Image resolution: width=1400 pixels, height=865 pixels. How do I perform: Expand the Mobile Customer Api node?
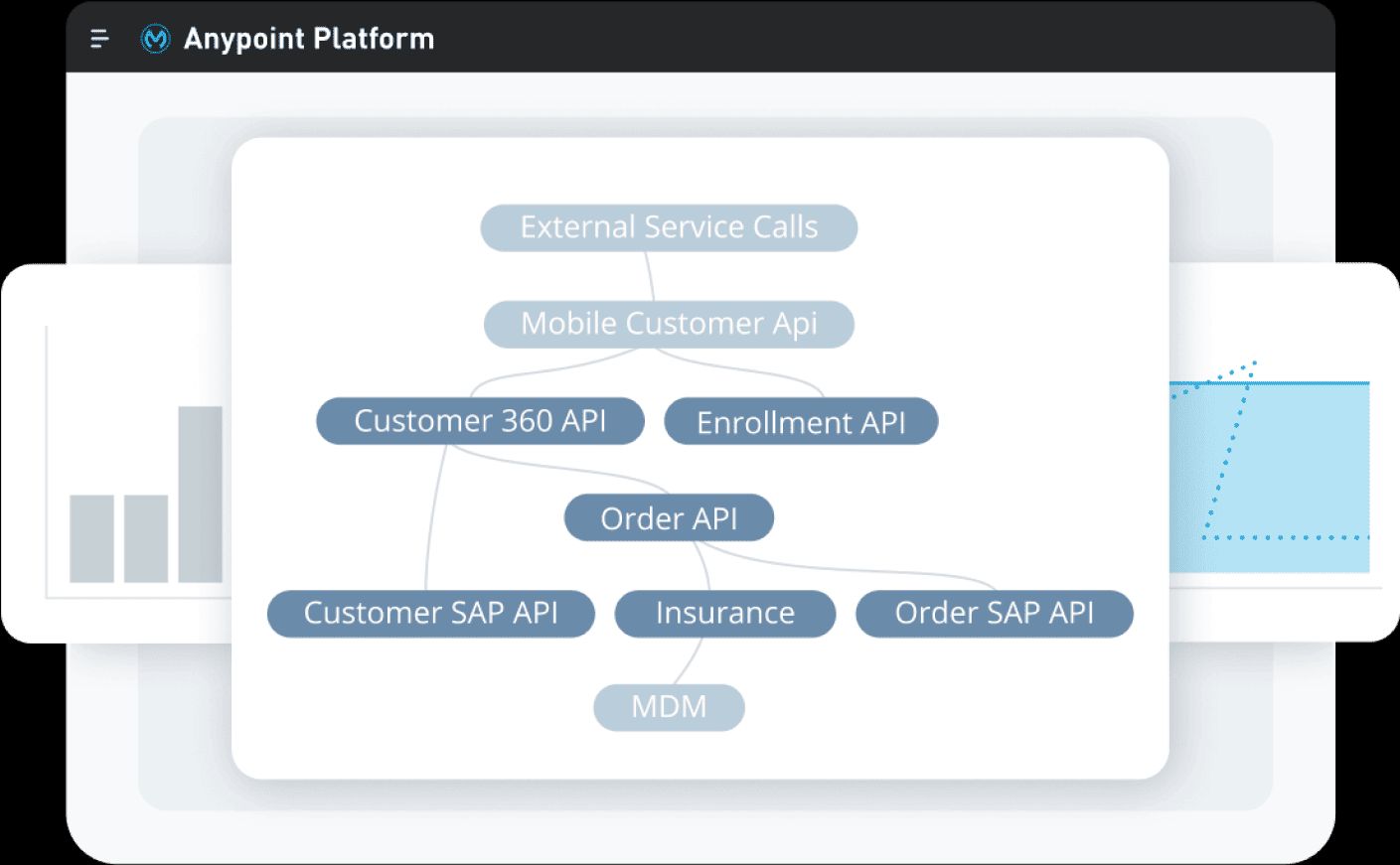[x=668, y=324]
